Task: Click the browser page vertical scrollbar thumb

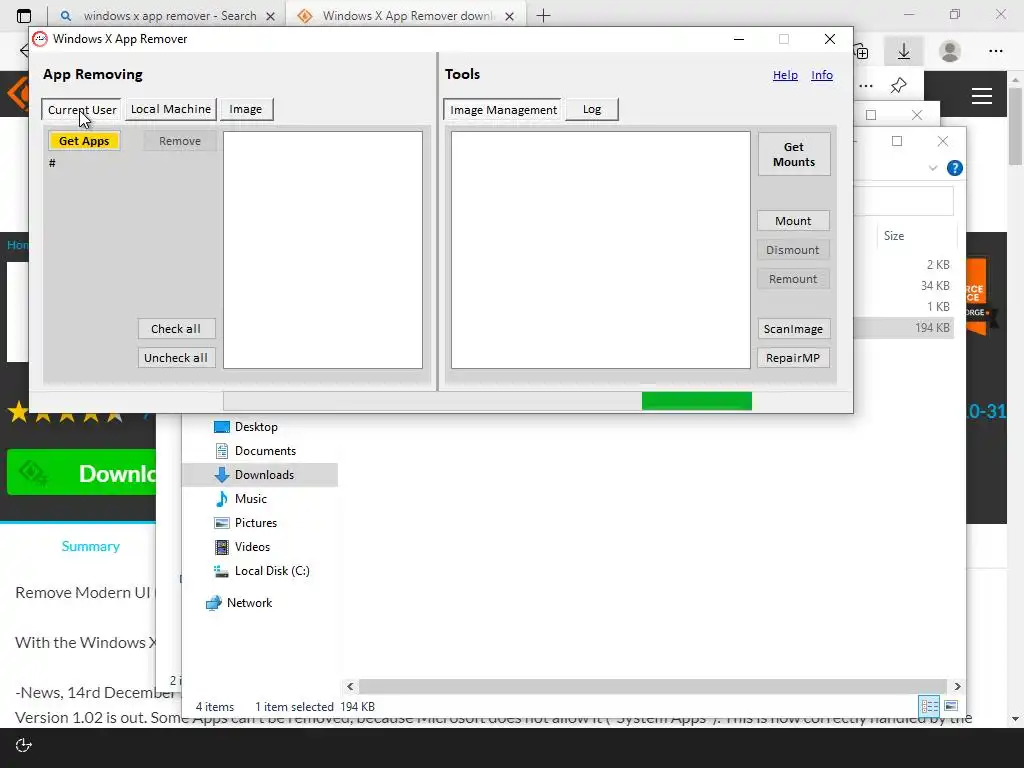Action: pyautogui.click(x=1015, y=125)
